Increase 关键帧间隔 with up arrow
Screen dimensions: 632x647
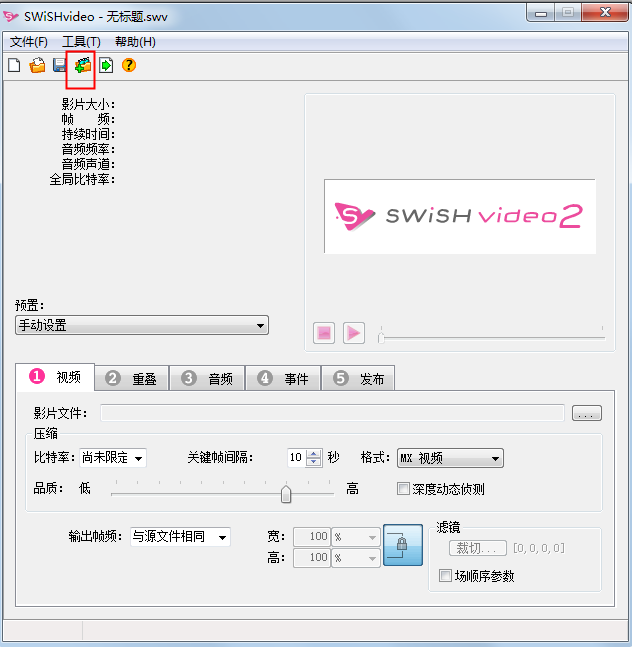click(314, 453)
